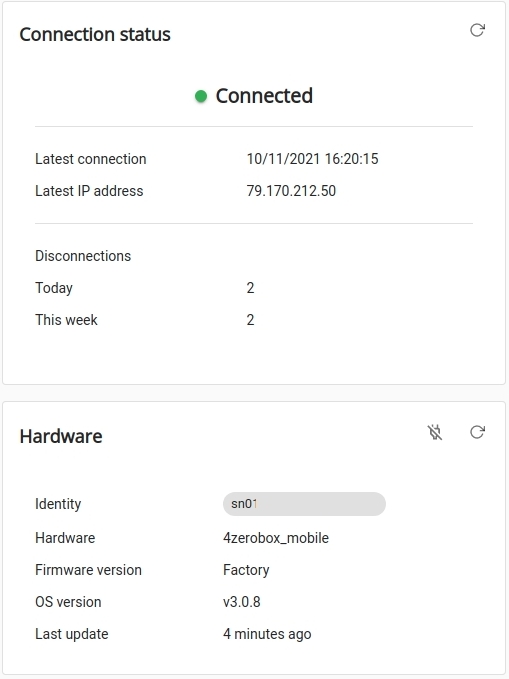Click the unplug device icon in Hardware

point(435,432)
